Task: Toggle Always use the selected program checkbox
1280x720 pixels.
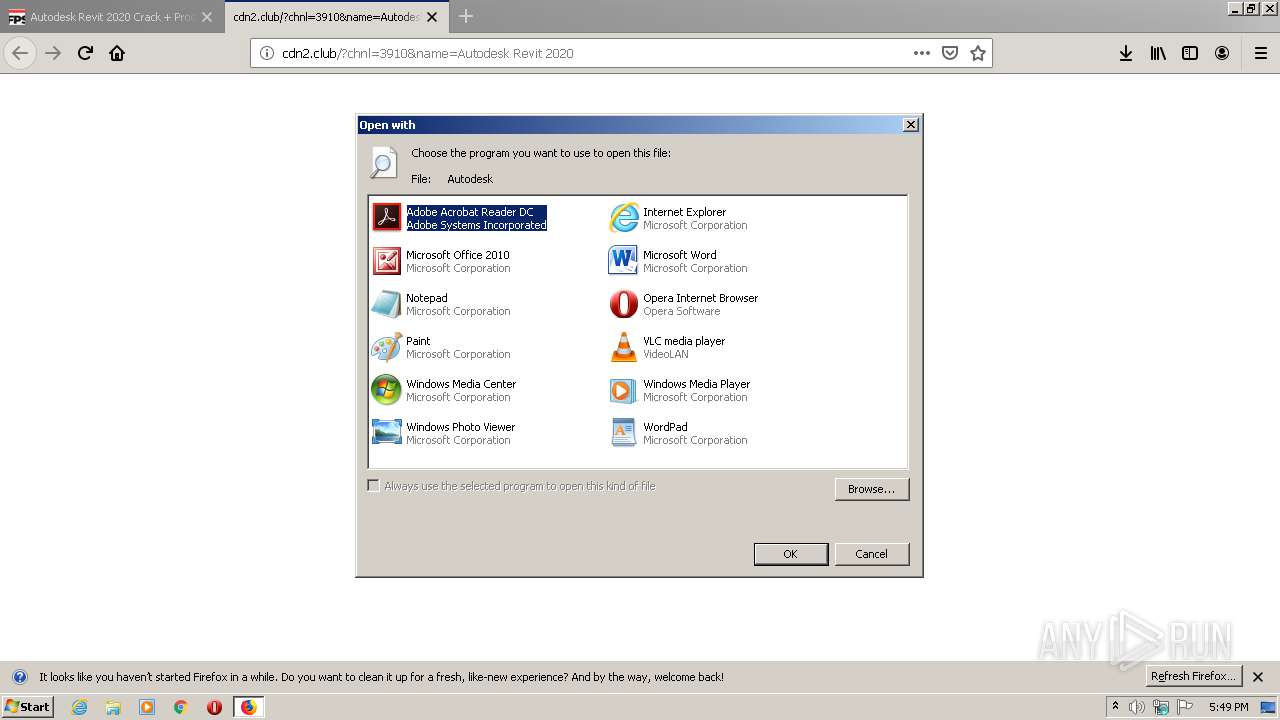Action: click(374, 486)
